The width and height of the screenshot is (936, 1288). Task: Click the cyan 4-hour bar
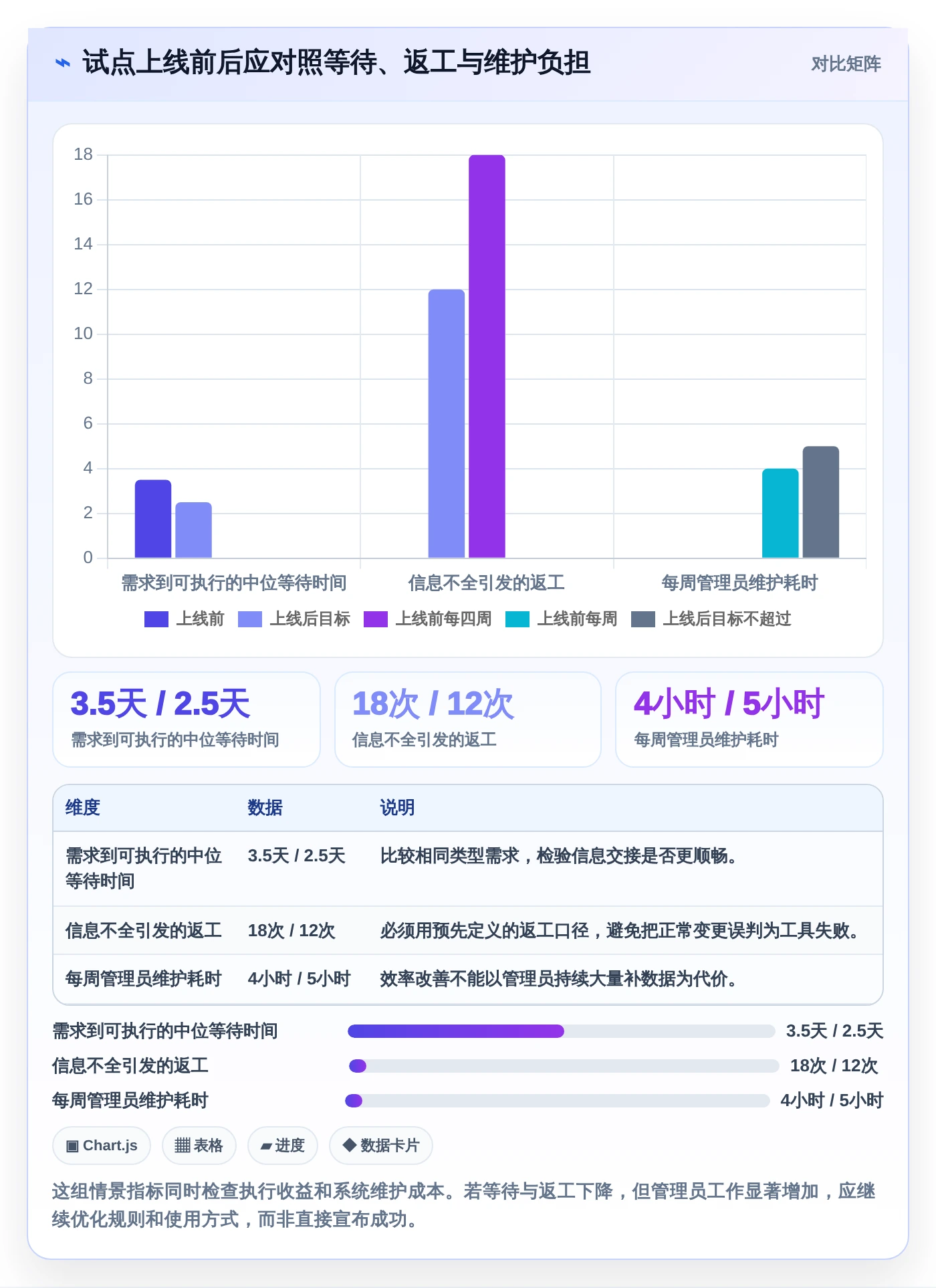[x=780, y=513]
